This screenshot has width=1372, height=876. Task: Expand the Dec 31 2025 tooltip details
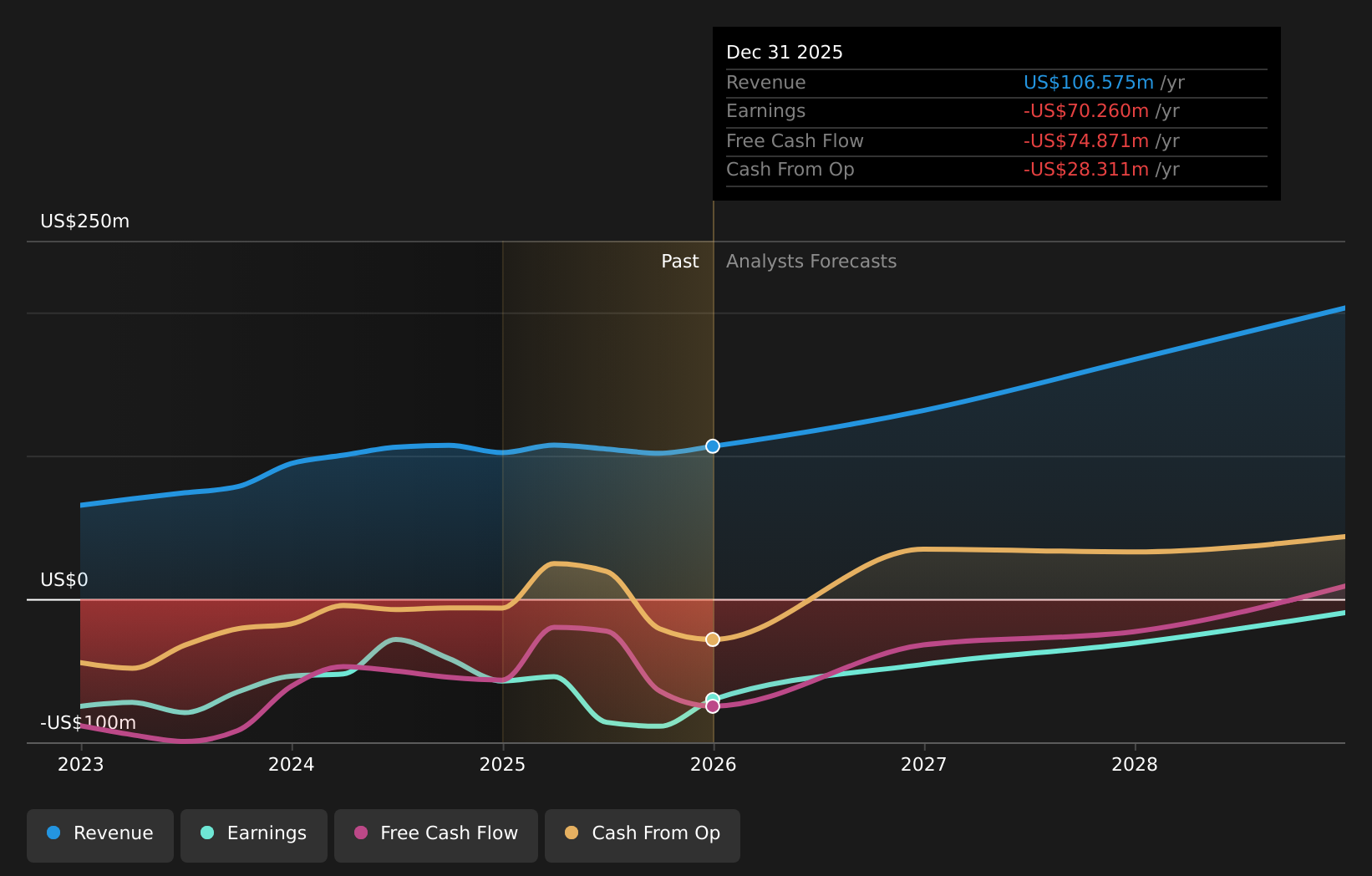coord(784,52)
